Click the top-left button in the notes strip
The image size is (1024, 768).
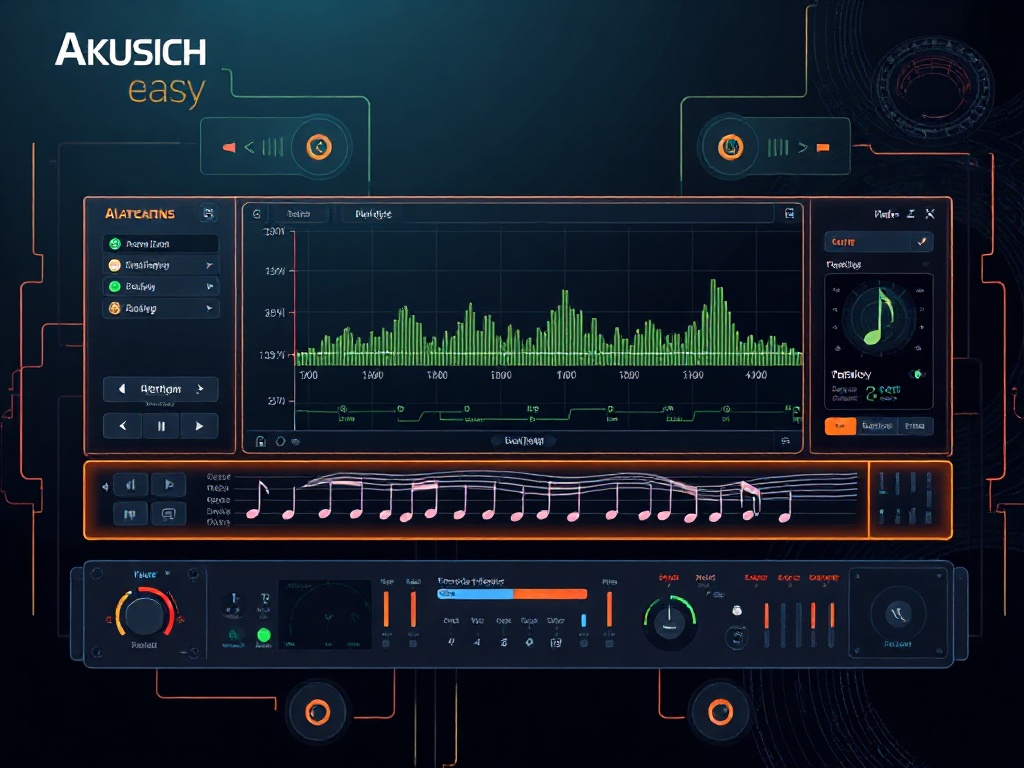(131, 485)
